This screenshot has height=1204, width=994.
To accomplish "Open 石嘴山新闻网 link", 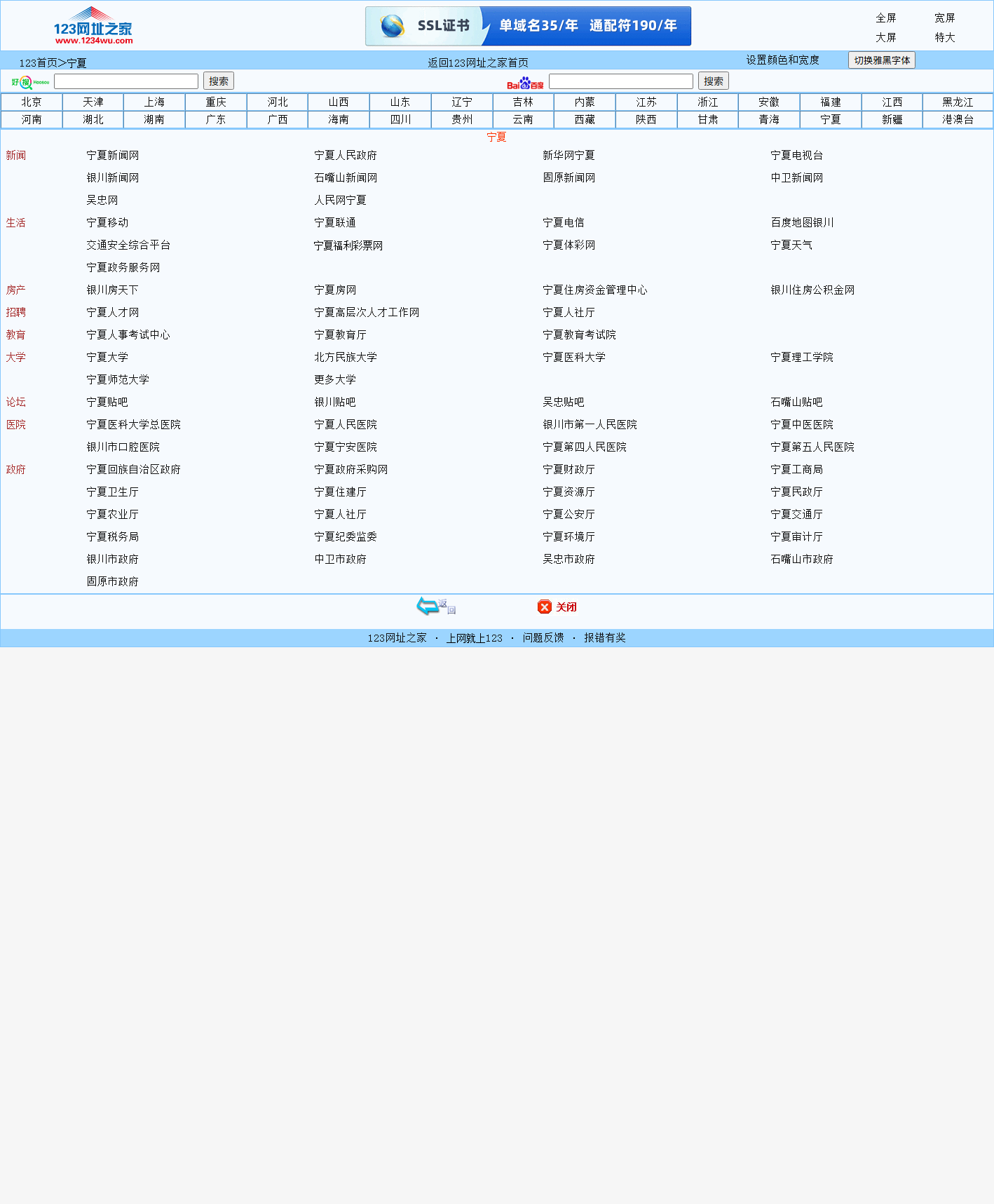I will [x=346, y=178].
